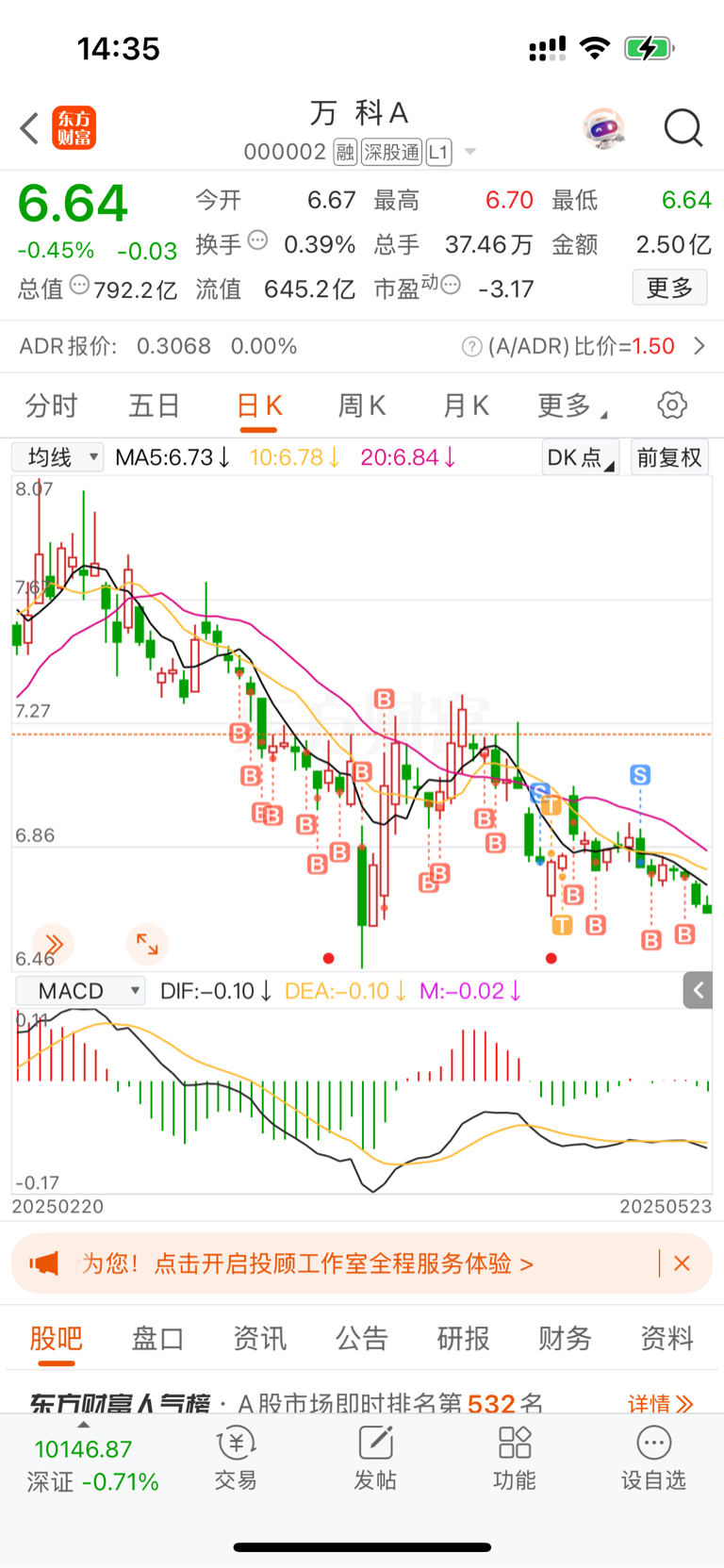The image size is (724, 1568).
Task: Open chart settings gear icon
Action: point(672,405)
